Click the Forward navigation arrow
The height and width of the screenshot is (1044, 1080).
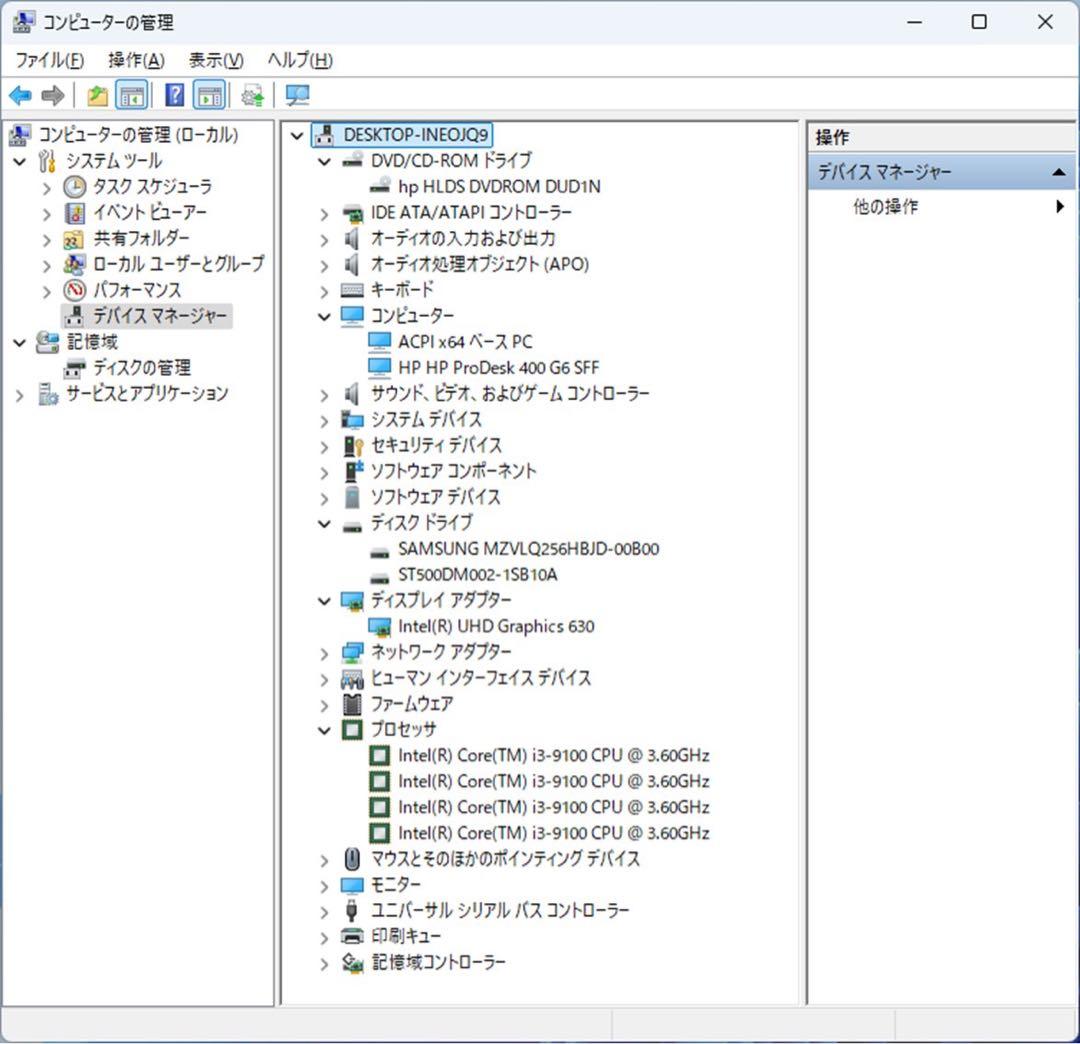(52, 94)
